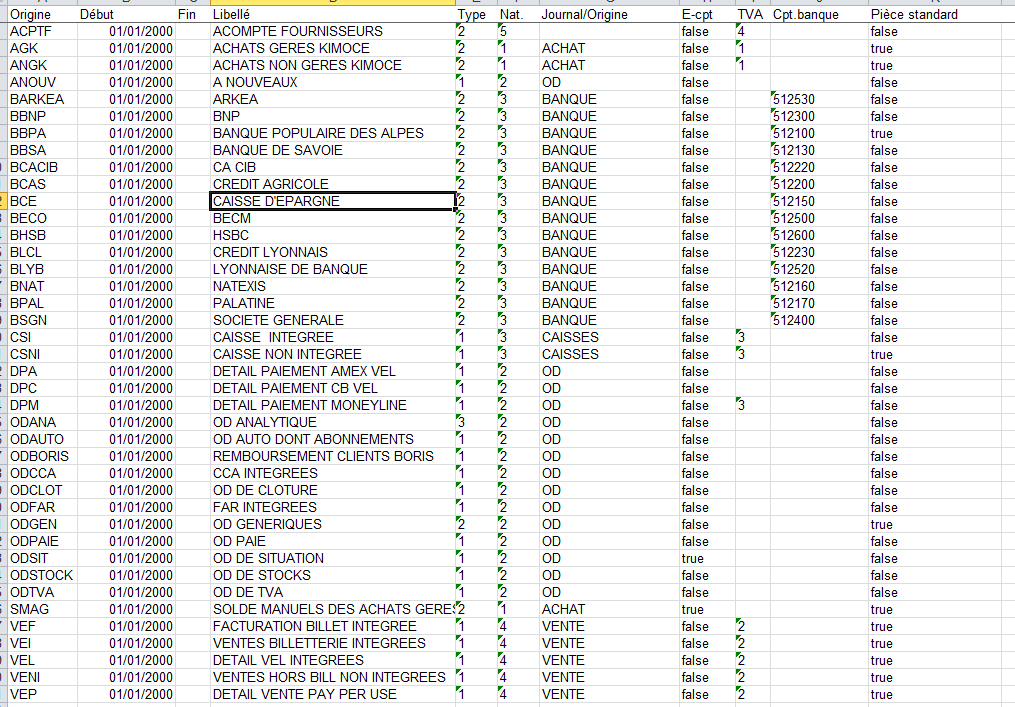The height and width of the screenshot is (707, 1015).
Task: Click the ODANA origin code cell
Action: pyautogui.click(x=31, y=422)
